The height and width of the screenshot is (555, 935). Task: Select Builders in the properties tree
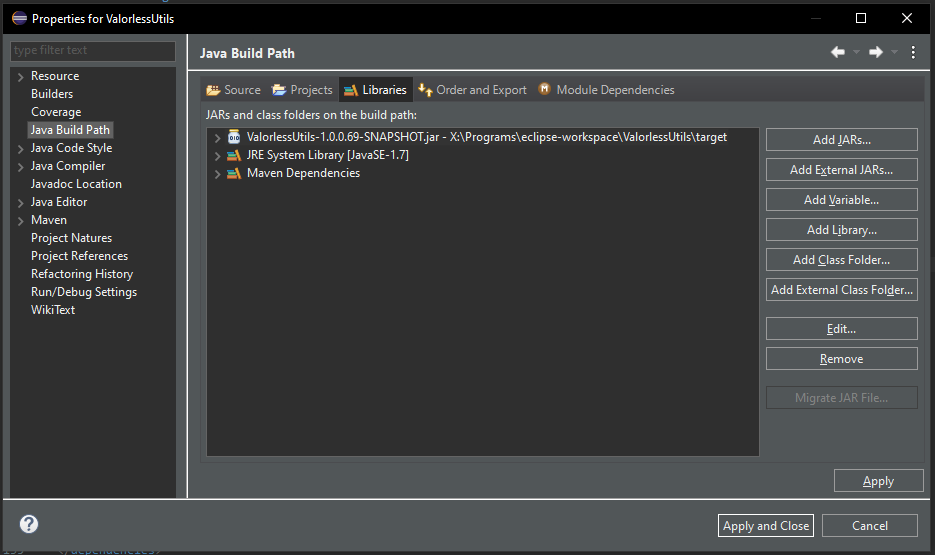(52, 94)
